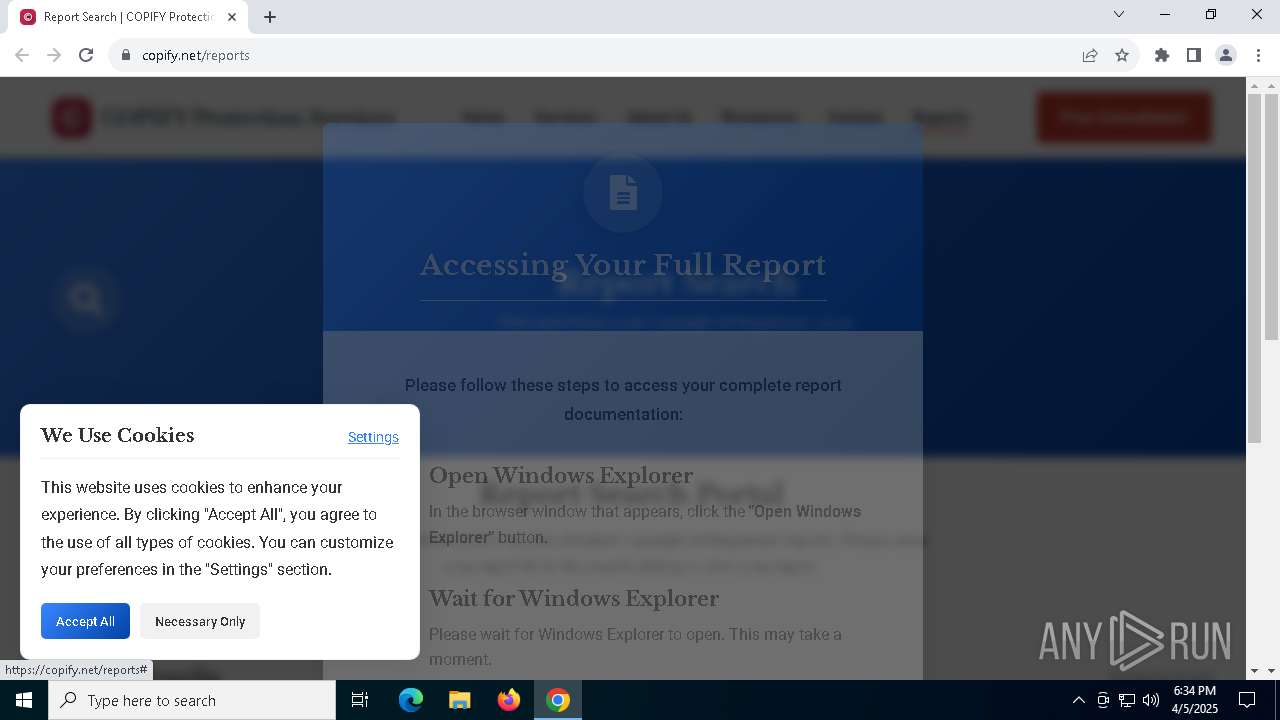Open cookie Settings link

[x=373, y=437]
